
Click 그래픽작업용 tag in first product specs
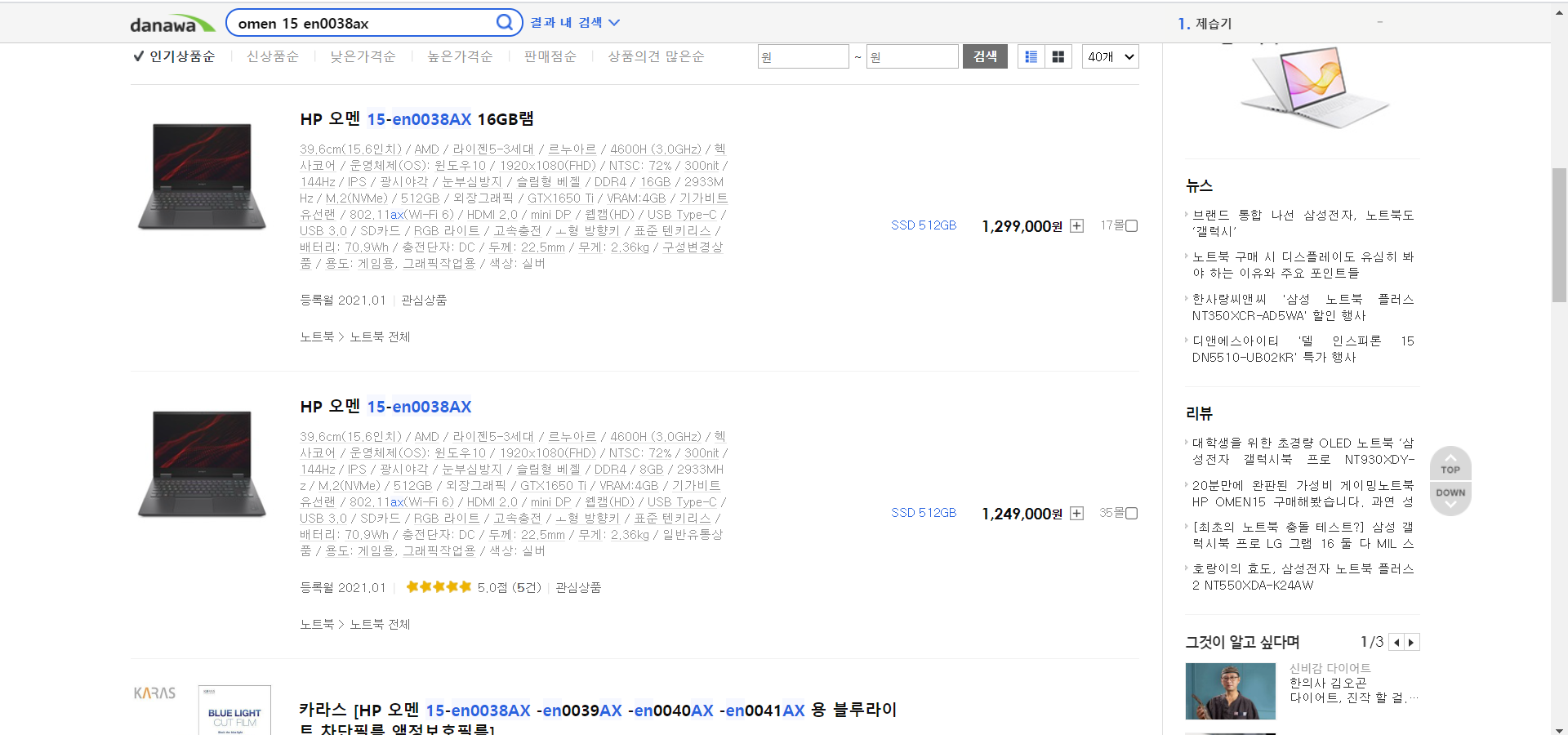click(x=439, y=264)
